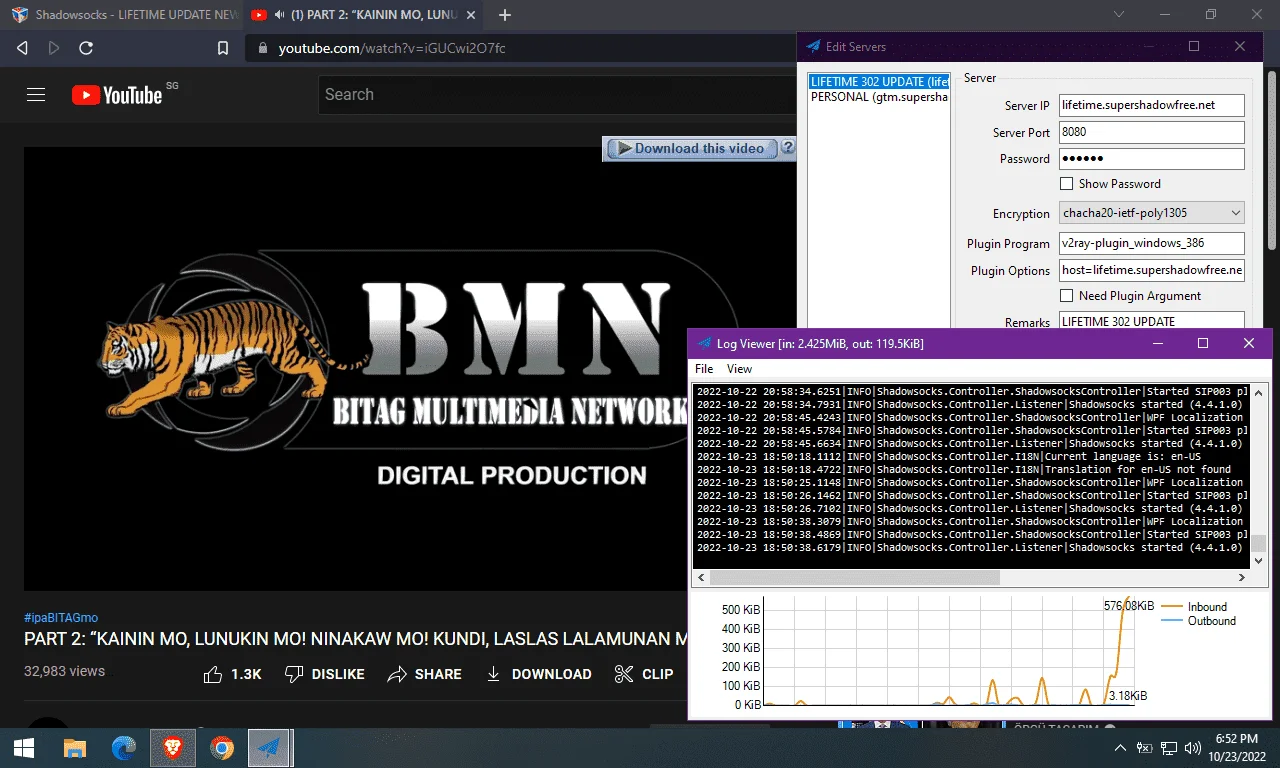
Task: Go back in the browser
Action: click(x=23, y=48)
